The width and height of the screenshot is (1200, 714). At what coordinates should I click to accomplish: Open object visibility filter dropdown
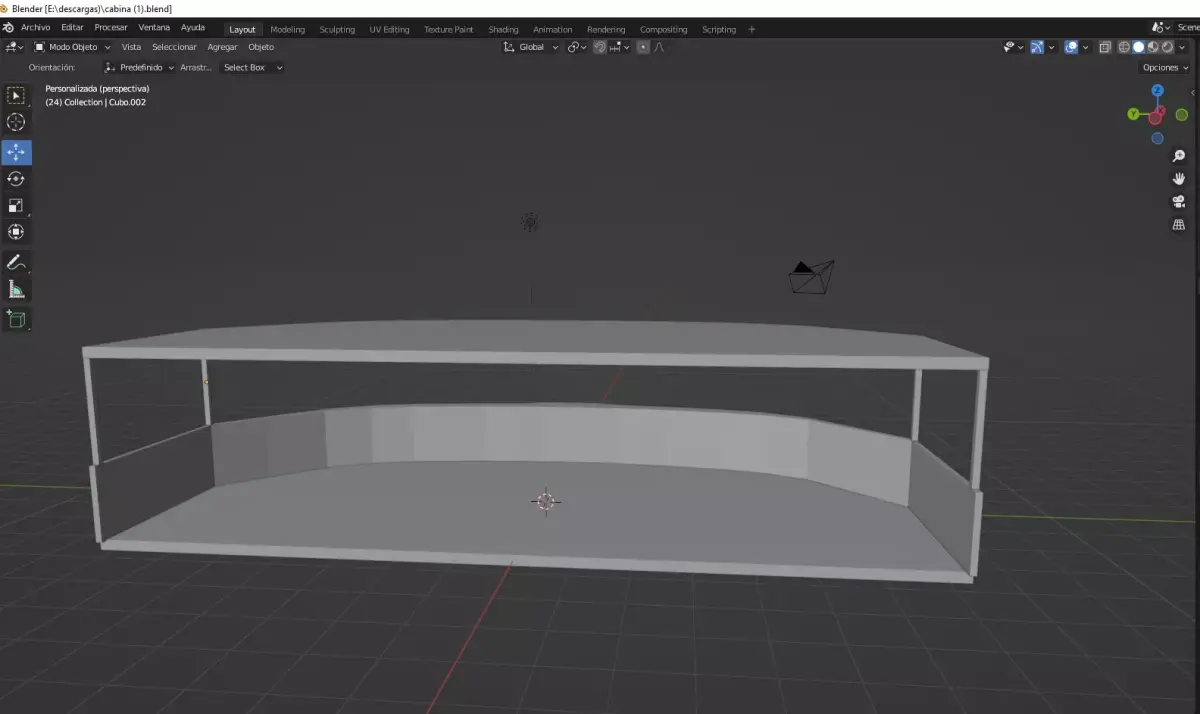[x=1014, y=47]
